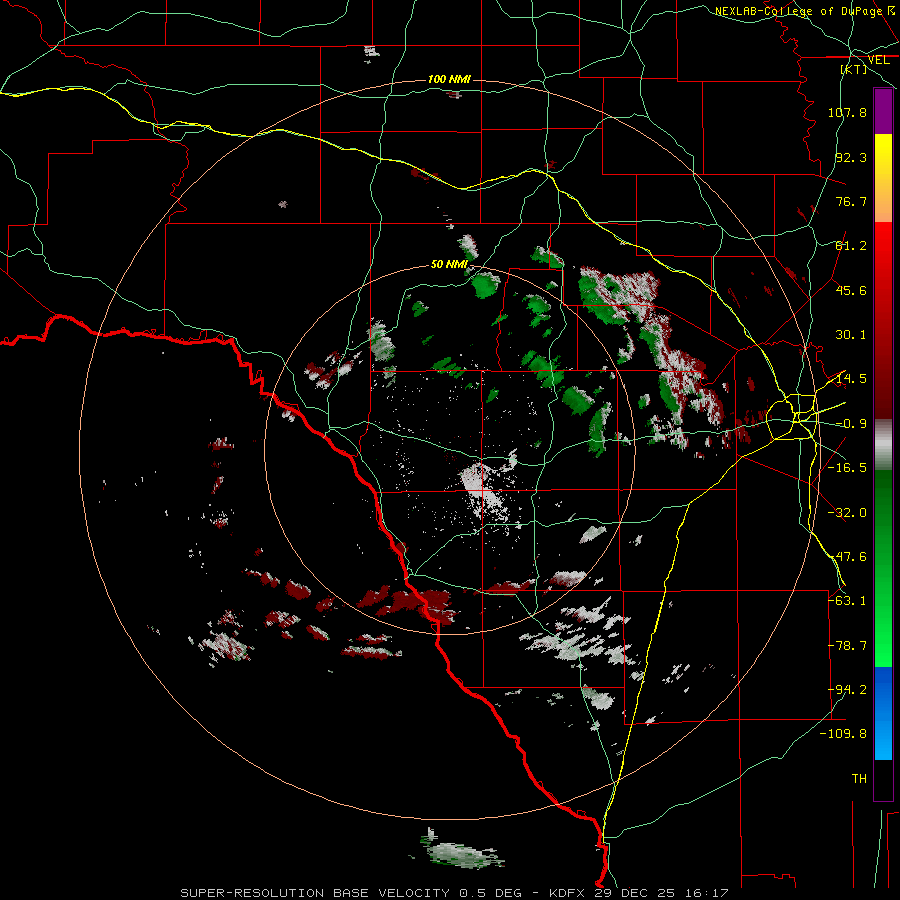Screen dimensions: 900x900
Task: Pick the purple segment of velocity color bar
Action: click(883, 111)
